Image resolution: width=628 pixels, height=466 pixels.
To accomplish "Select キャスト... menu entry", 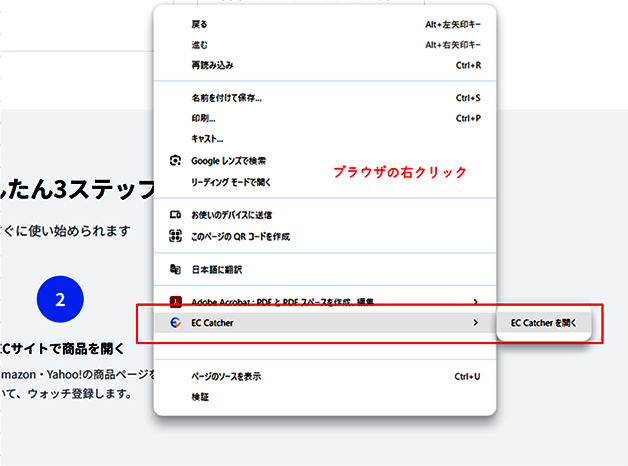I will [x=325, y=139].
